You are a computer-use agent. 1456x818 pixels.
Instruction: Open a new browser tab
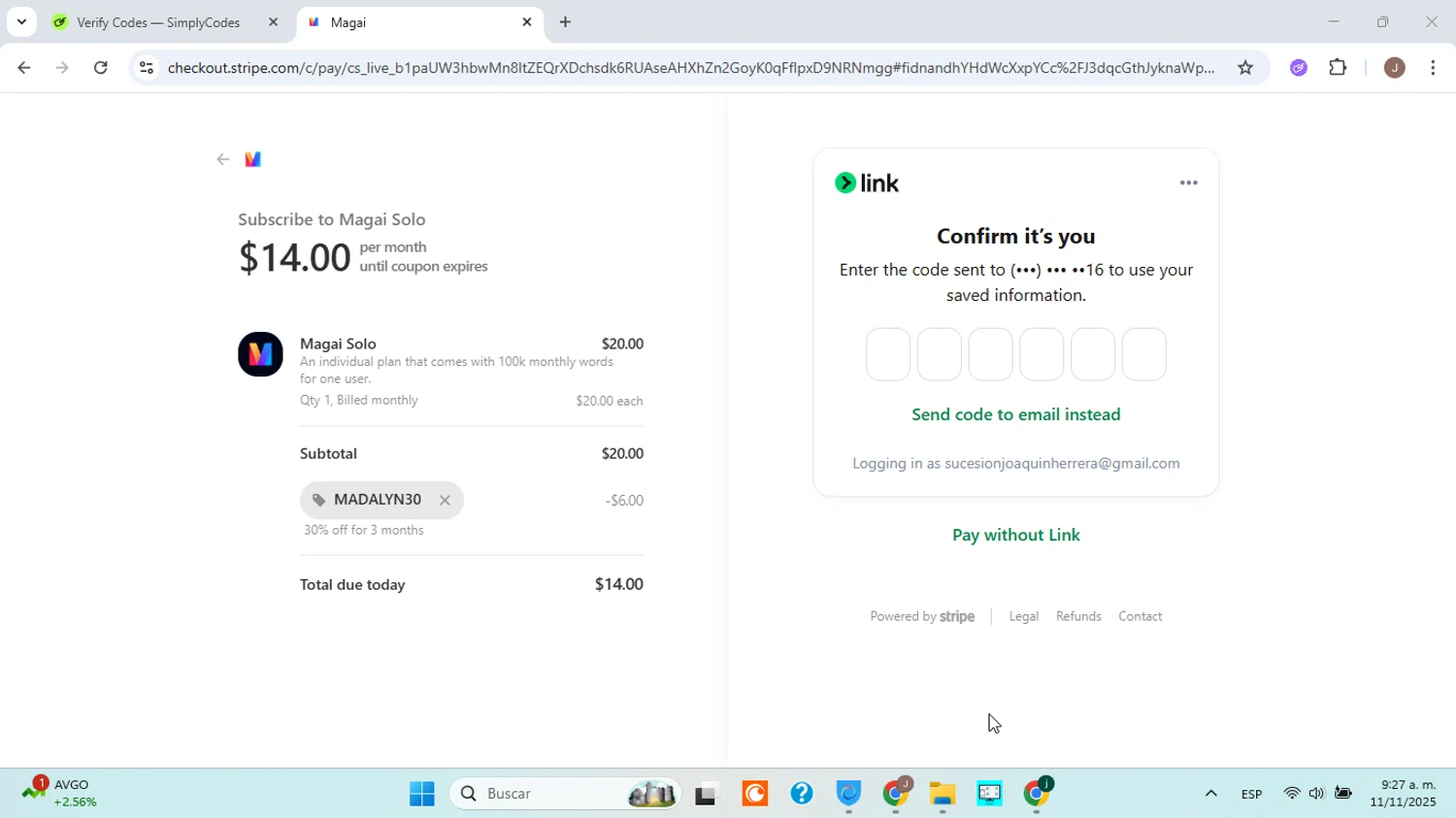(x=565, y=22)
